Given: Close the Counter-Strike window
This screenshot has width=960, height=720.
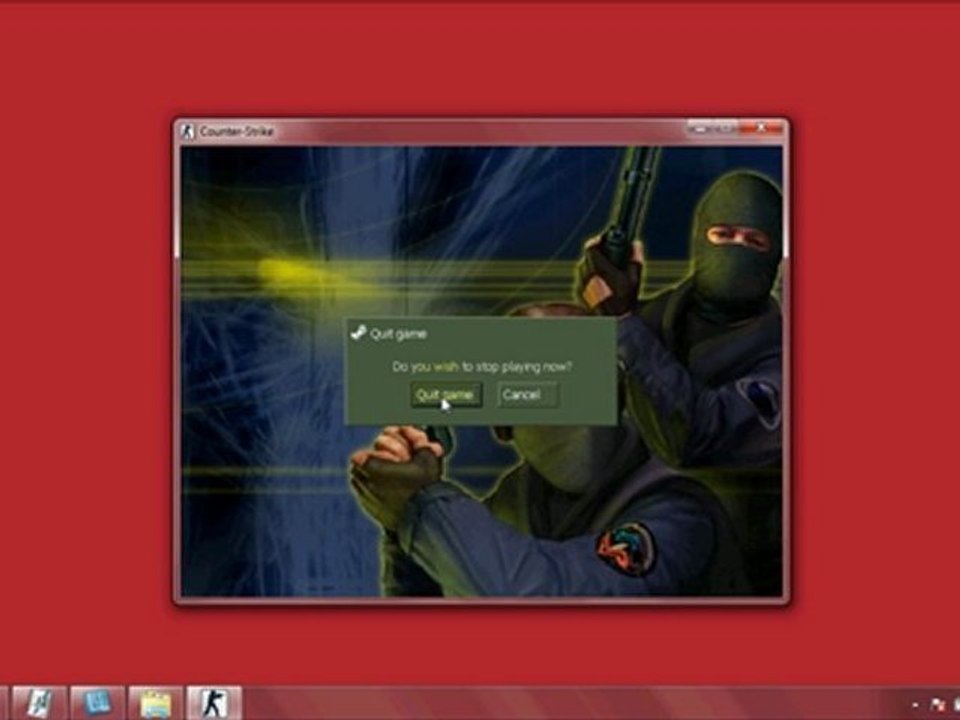Looking at the screenshot, I should [761, 129].
